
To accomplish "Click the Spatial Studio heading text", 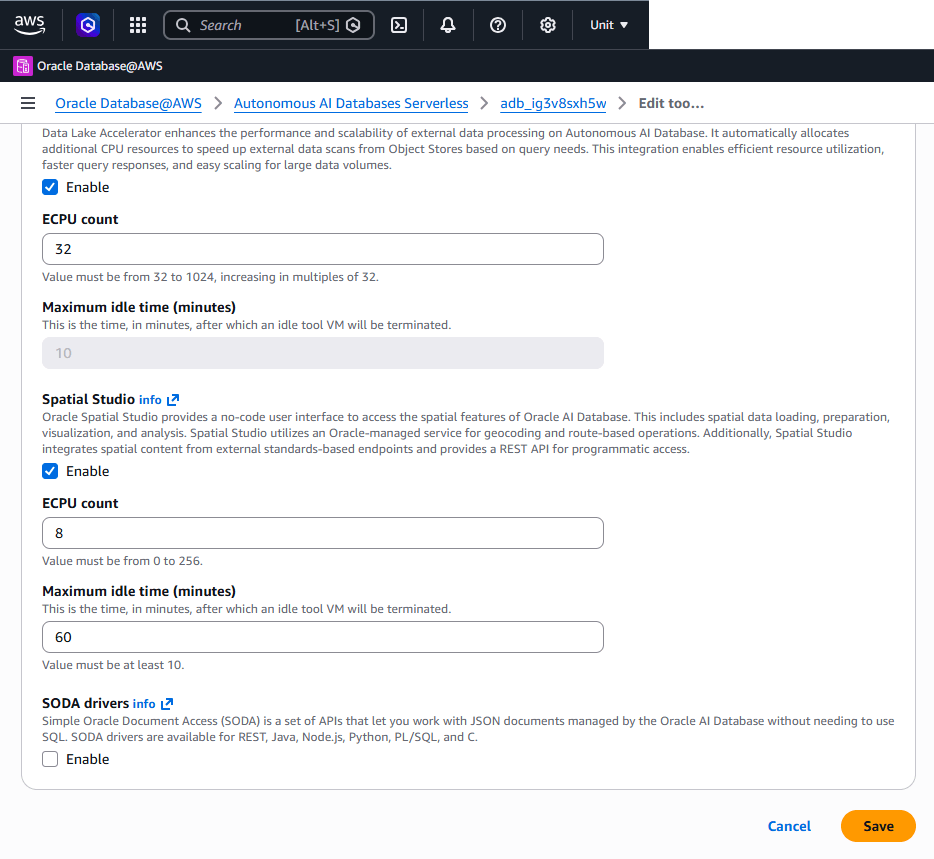I will pos(89,399).
